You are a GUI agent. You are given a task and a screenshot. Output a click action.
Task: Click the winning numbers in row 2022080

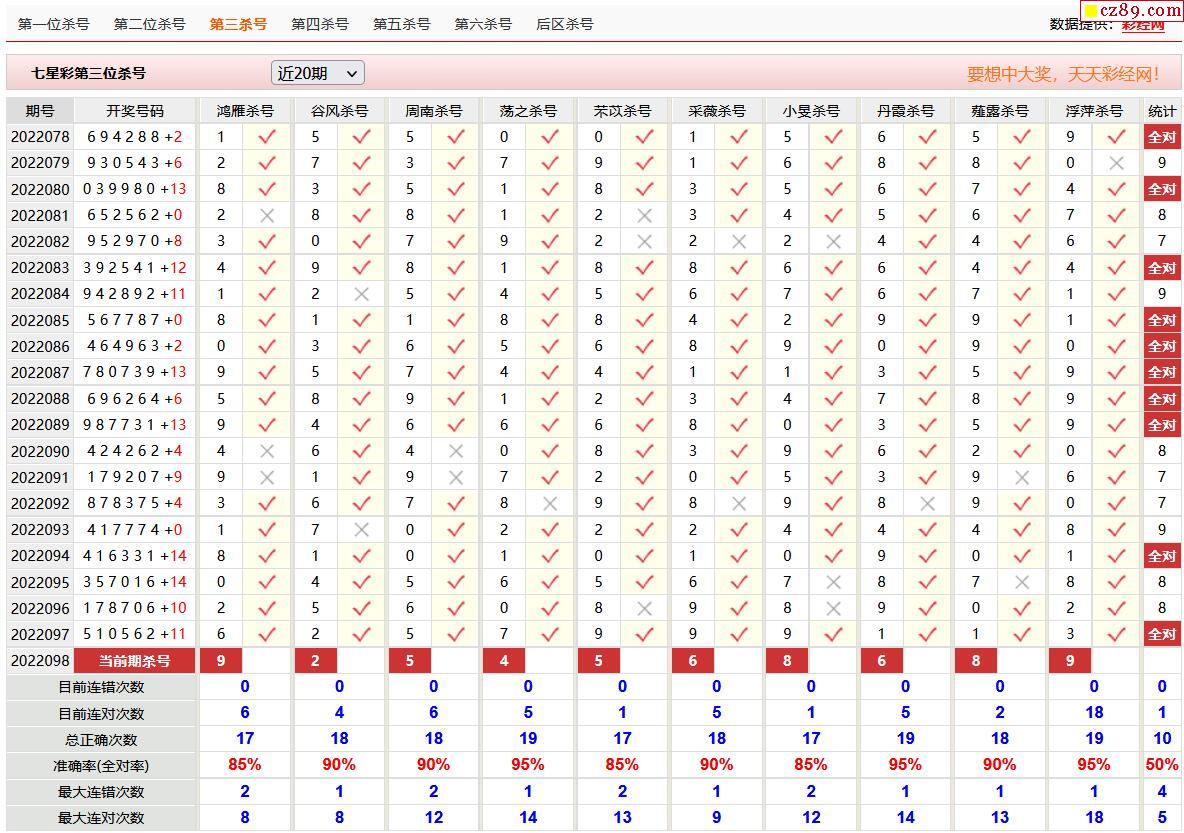click(x=134, y=189)
